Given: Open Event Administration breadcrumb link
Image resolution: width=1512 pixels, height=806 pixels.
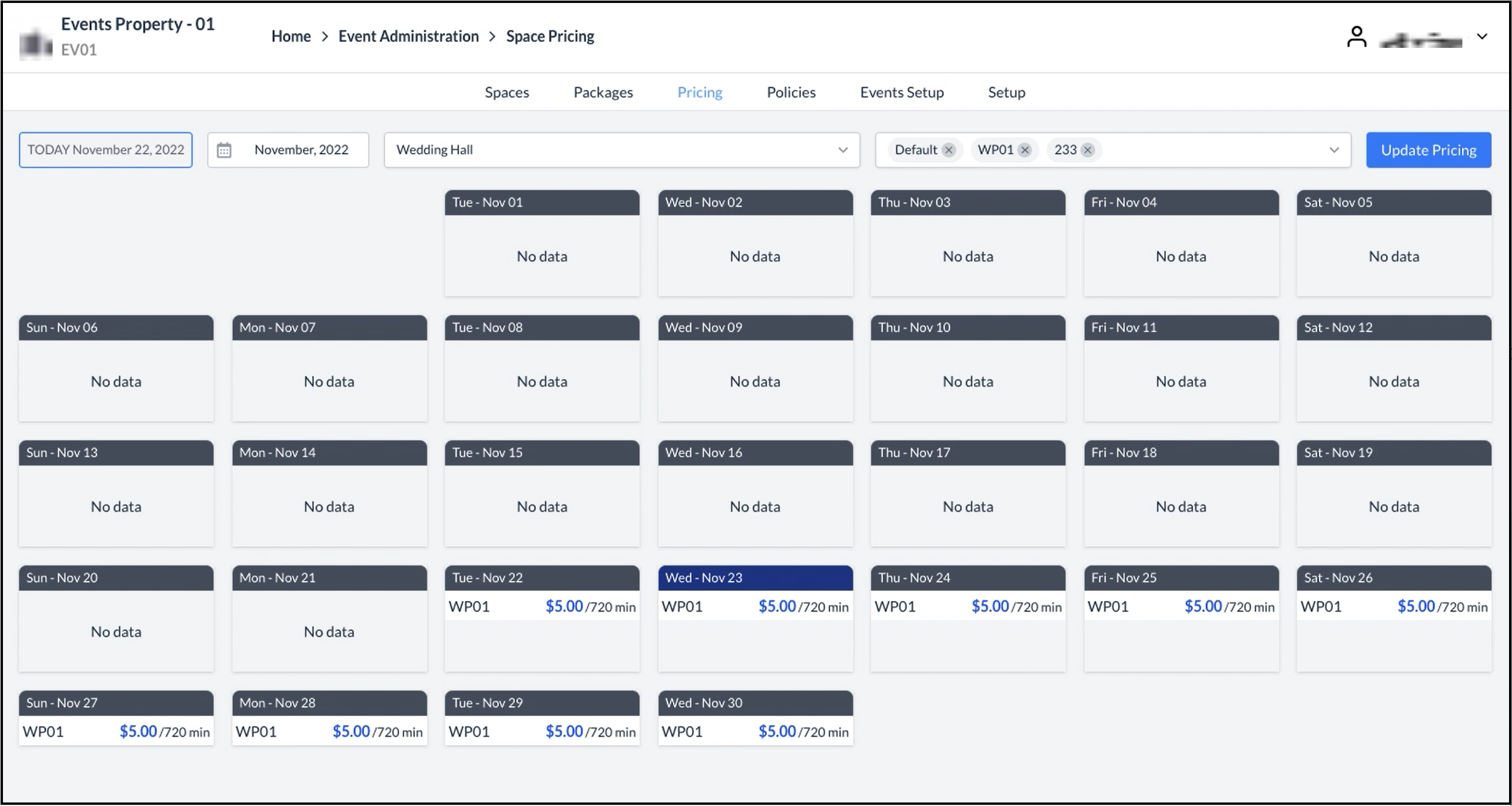Looking at the screenshot, I should [x=408, y=37].
